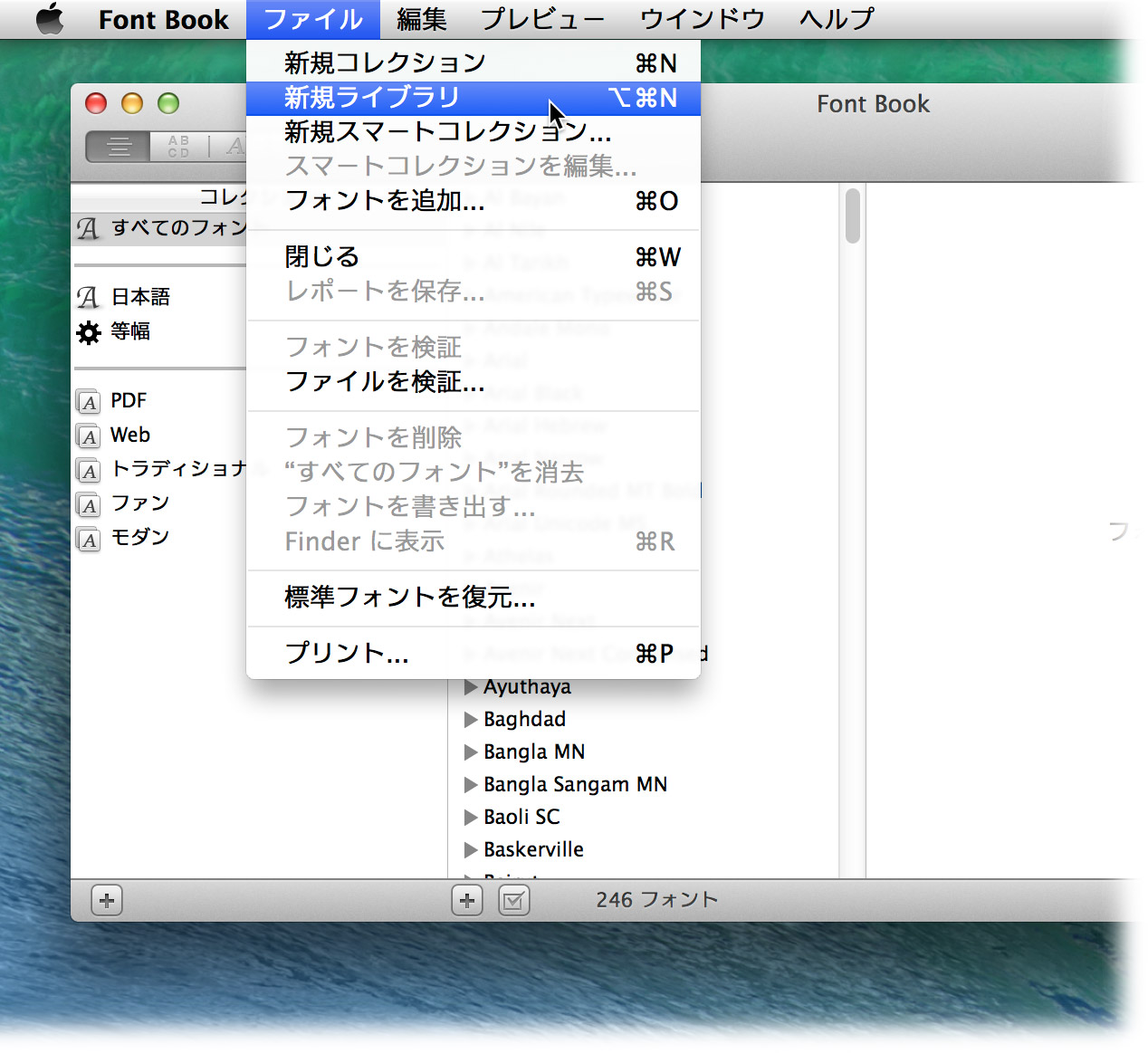Click the Font Book window title

(x=873, y=104)
